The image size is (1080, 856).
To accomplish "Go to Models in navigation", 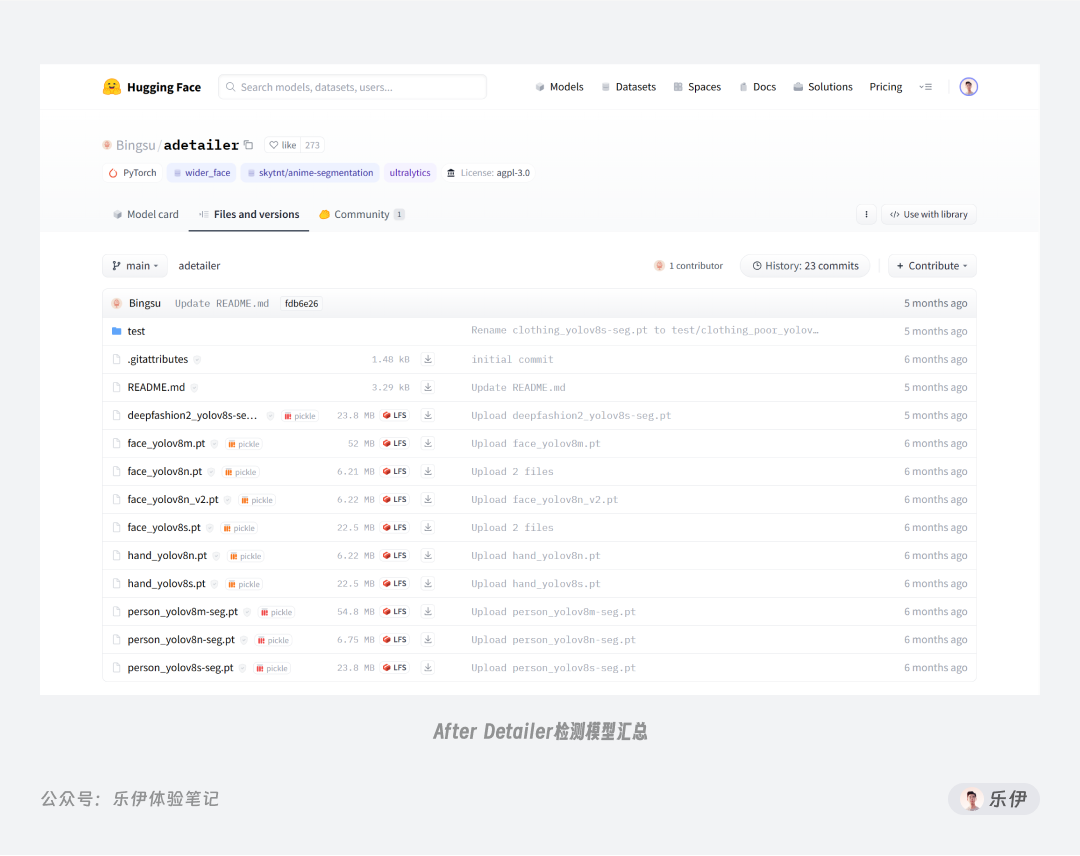I will 559,87.
